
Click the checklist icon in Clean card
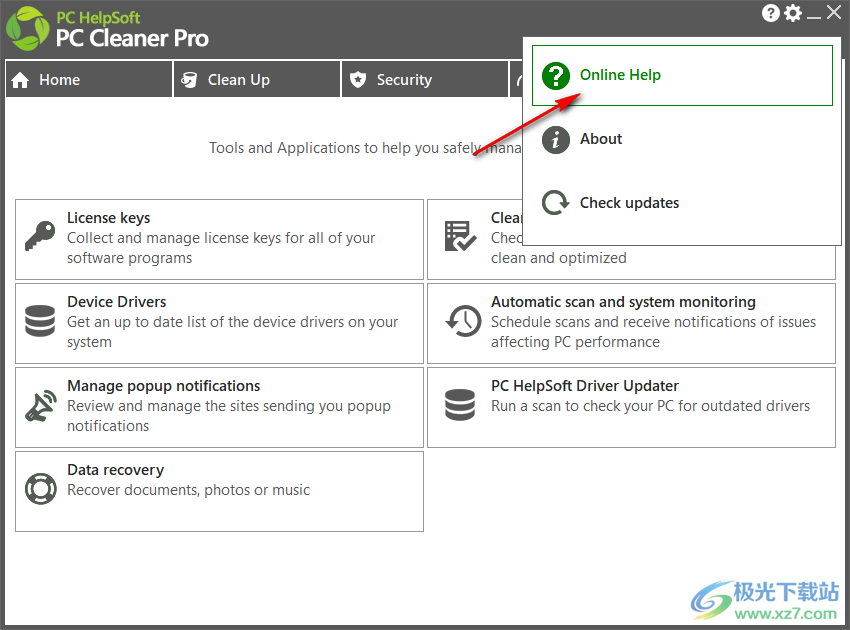(x=460, y=236)
